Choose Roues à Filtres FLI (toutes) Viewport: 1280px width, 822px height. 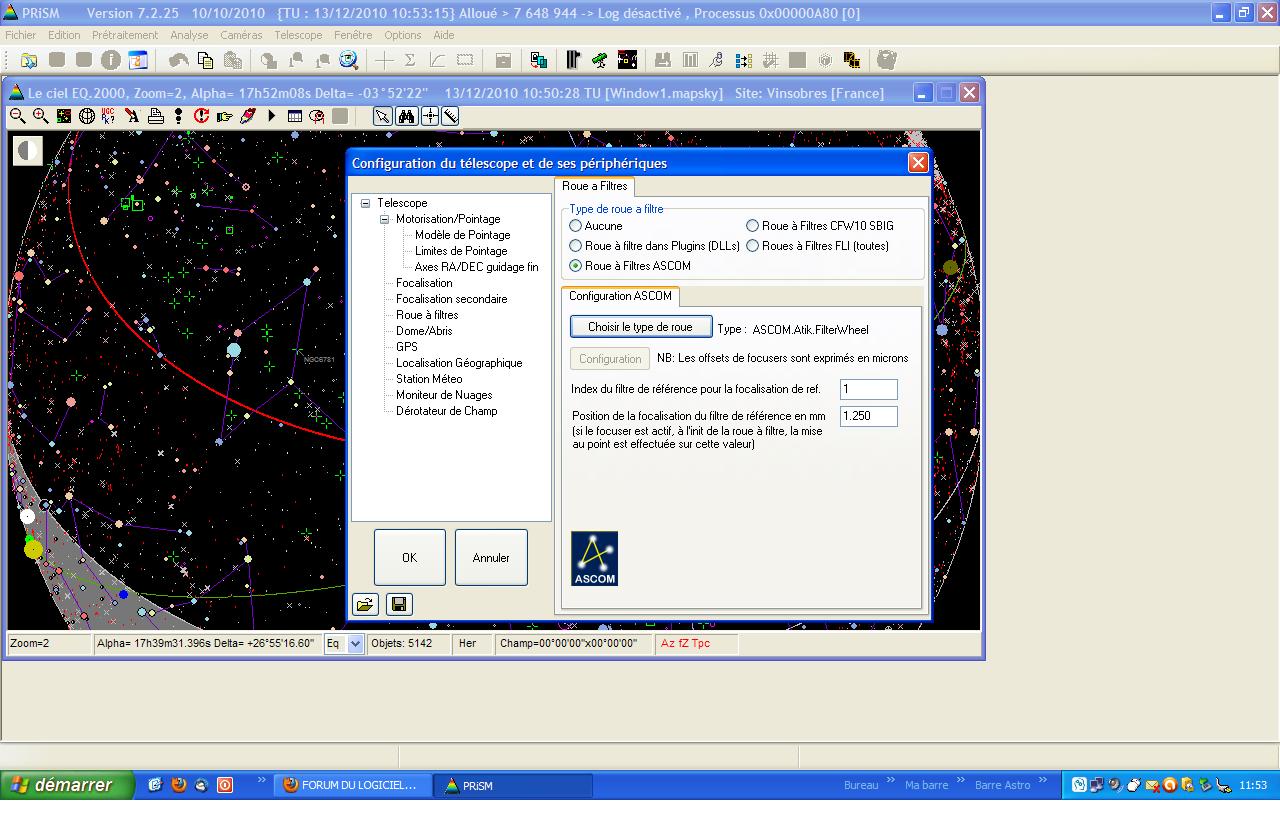[753, 246]
